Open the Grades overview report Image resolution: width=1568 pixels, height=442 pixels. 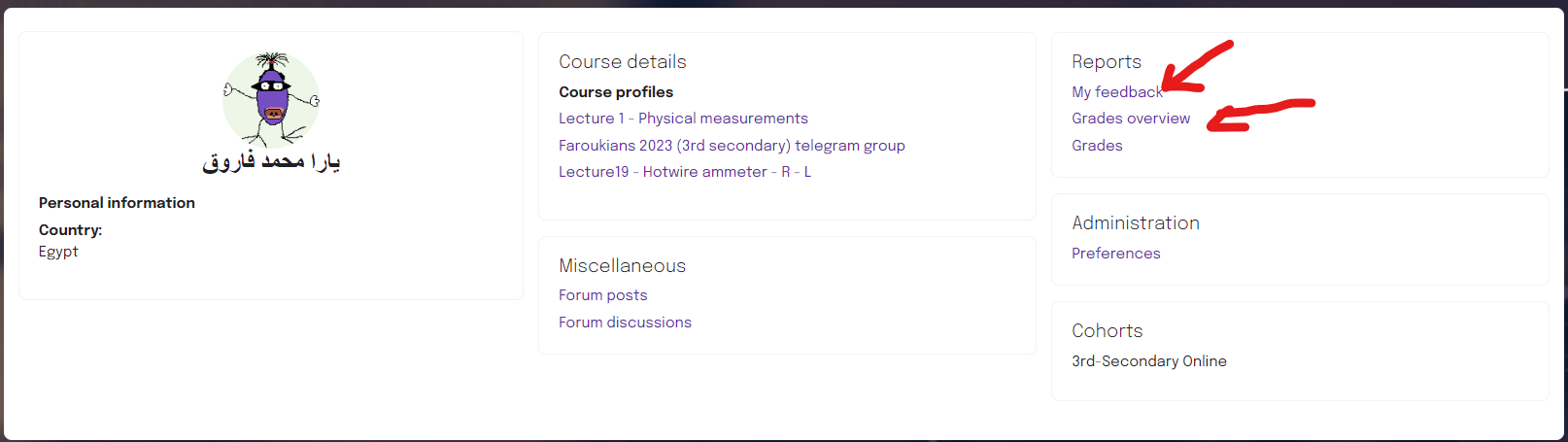tap(1131, 119)
